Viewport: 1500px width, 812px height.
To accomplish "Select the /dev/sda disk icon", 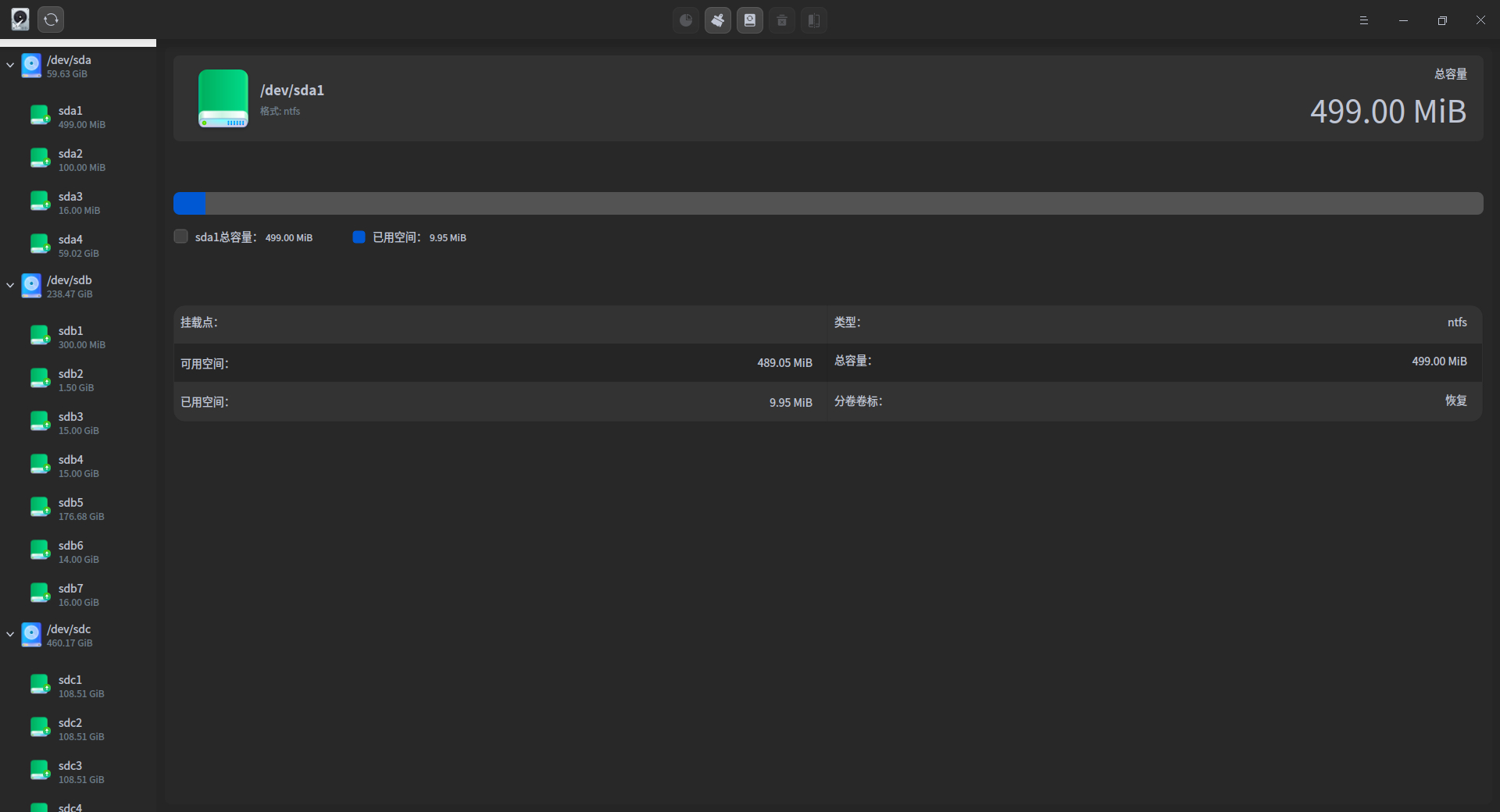I will (x=31, y=66).
